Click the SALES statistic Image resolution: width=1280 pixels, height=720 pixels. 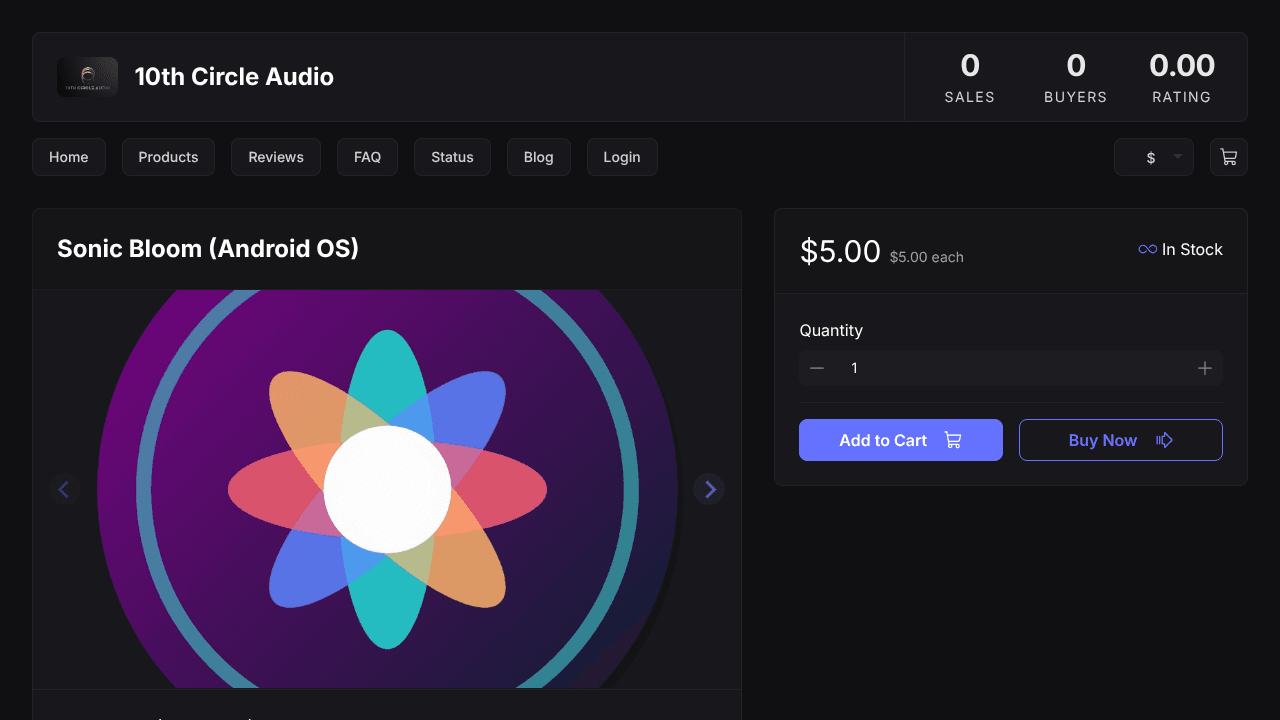click(x=970, y=77)
